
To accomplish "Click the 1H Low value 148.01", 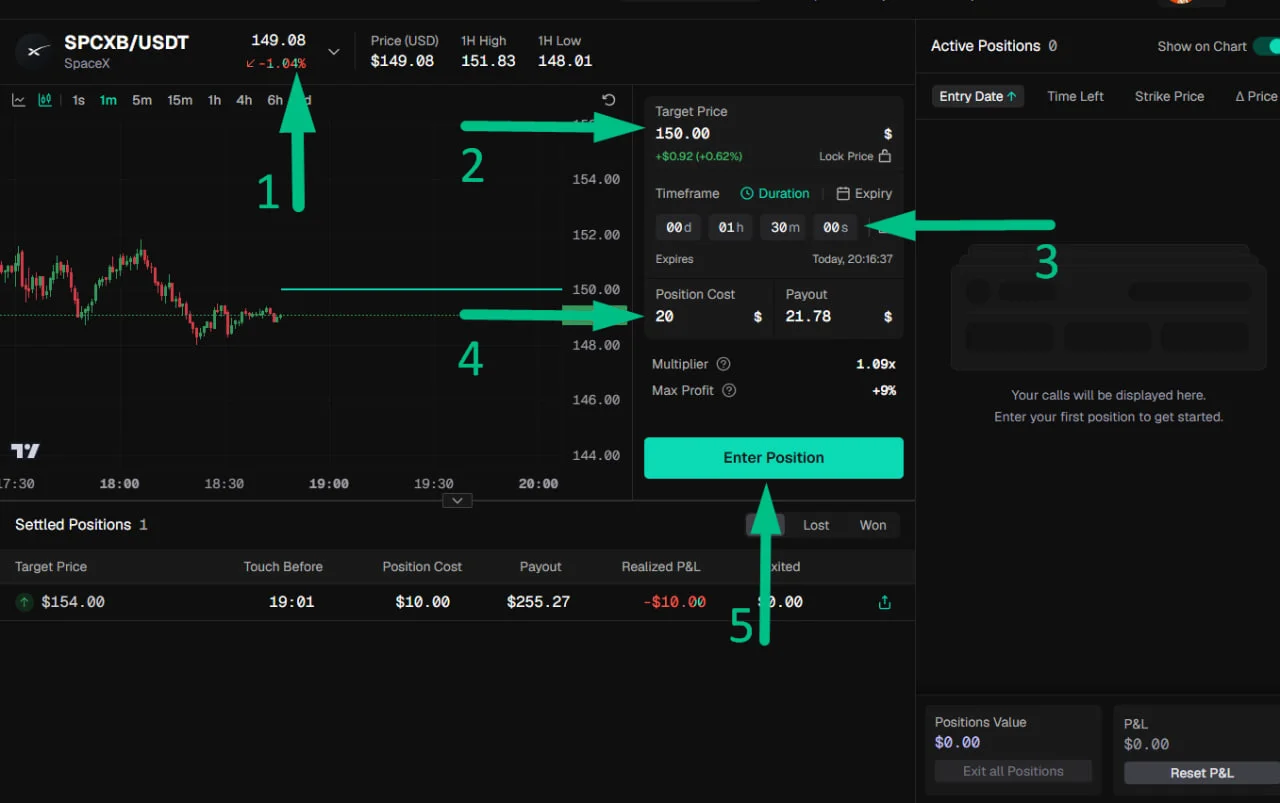I will tap(565, 61).
